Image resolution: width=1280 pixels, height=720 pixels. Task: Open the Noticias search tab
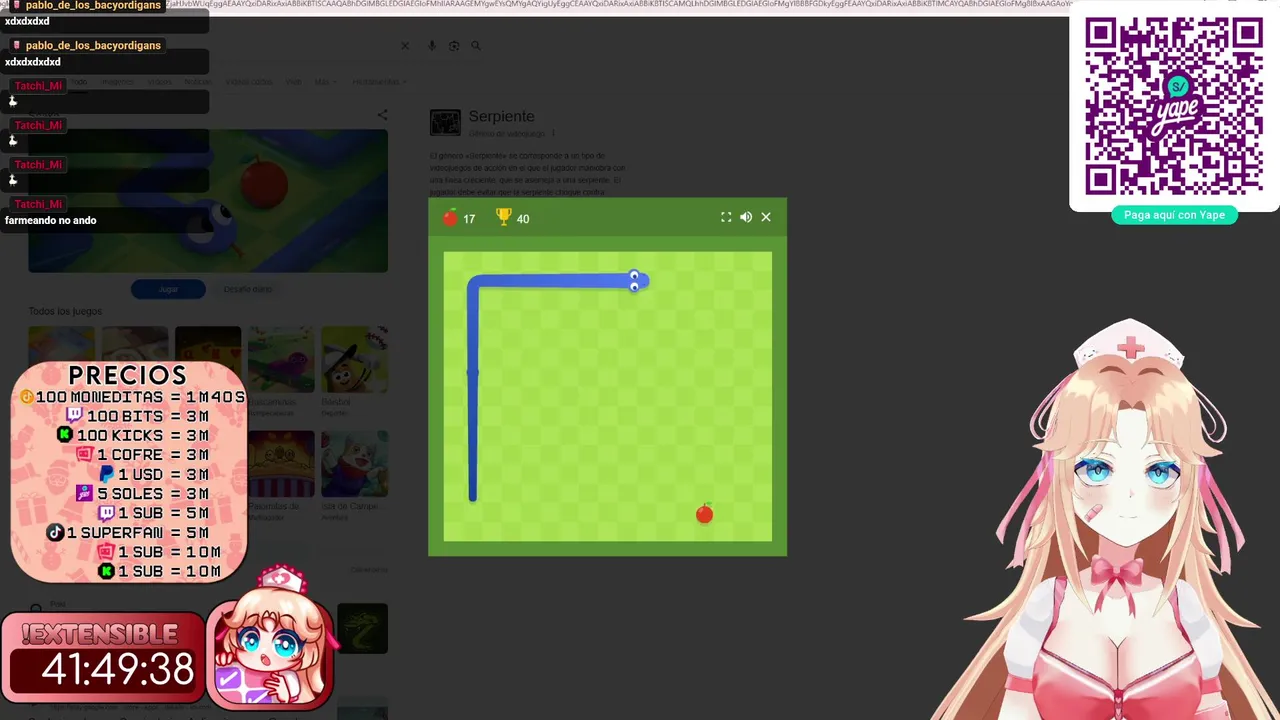pos(198,82)
